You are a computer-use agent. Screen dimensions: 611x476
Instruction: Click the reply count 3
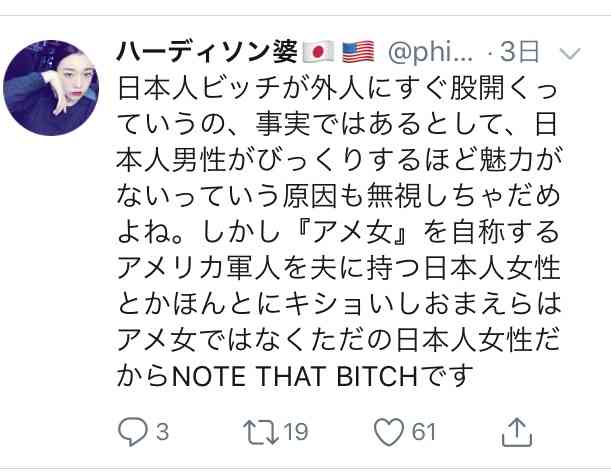tap(162, 432)
